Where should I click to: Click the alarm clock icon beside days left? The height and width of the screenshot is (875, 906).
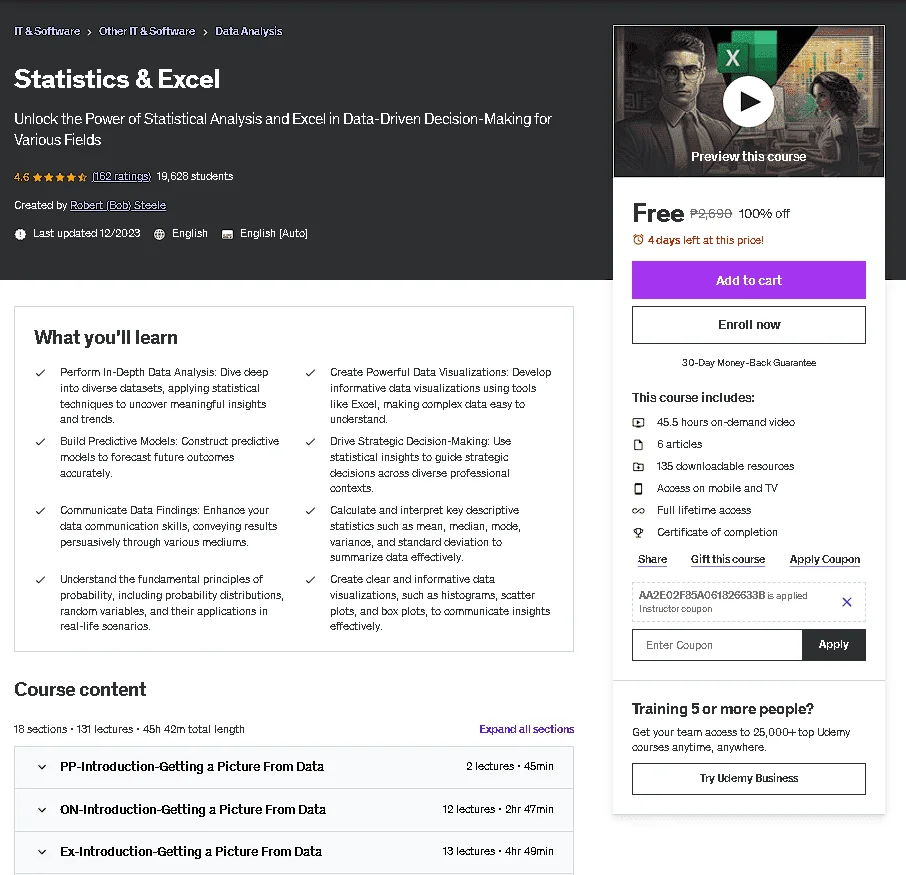click(638, 239)
